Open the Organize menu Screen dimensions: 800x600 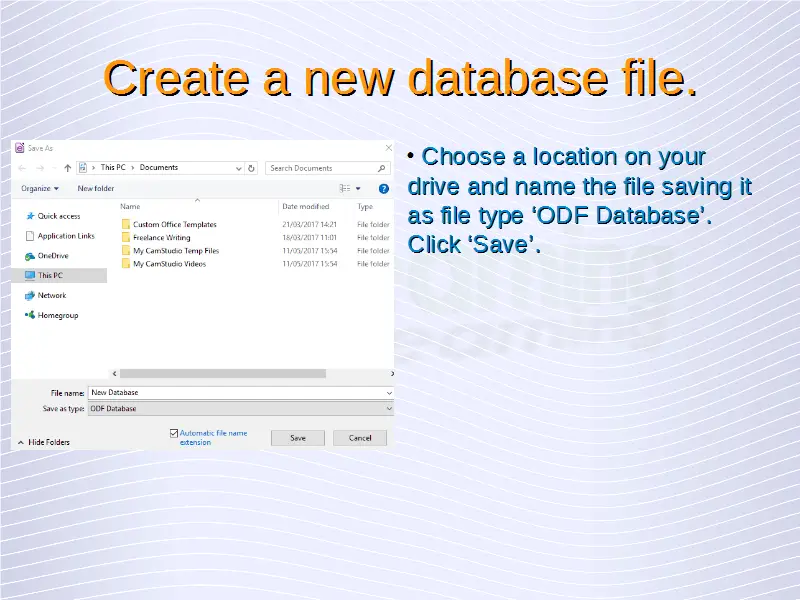pyautogui.click(x=40, y=188)
